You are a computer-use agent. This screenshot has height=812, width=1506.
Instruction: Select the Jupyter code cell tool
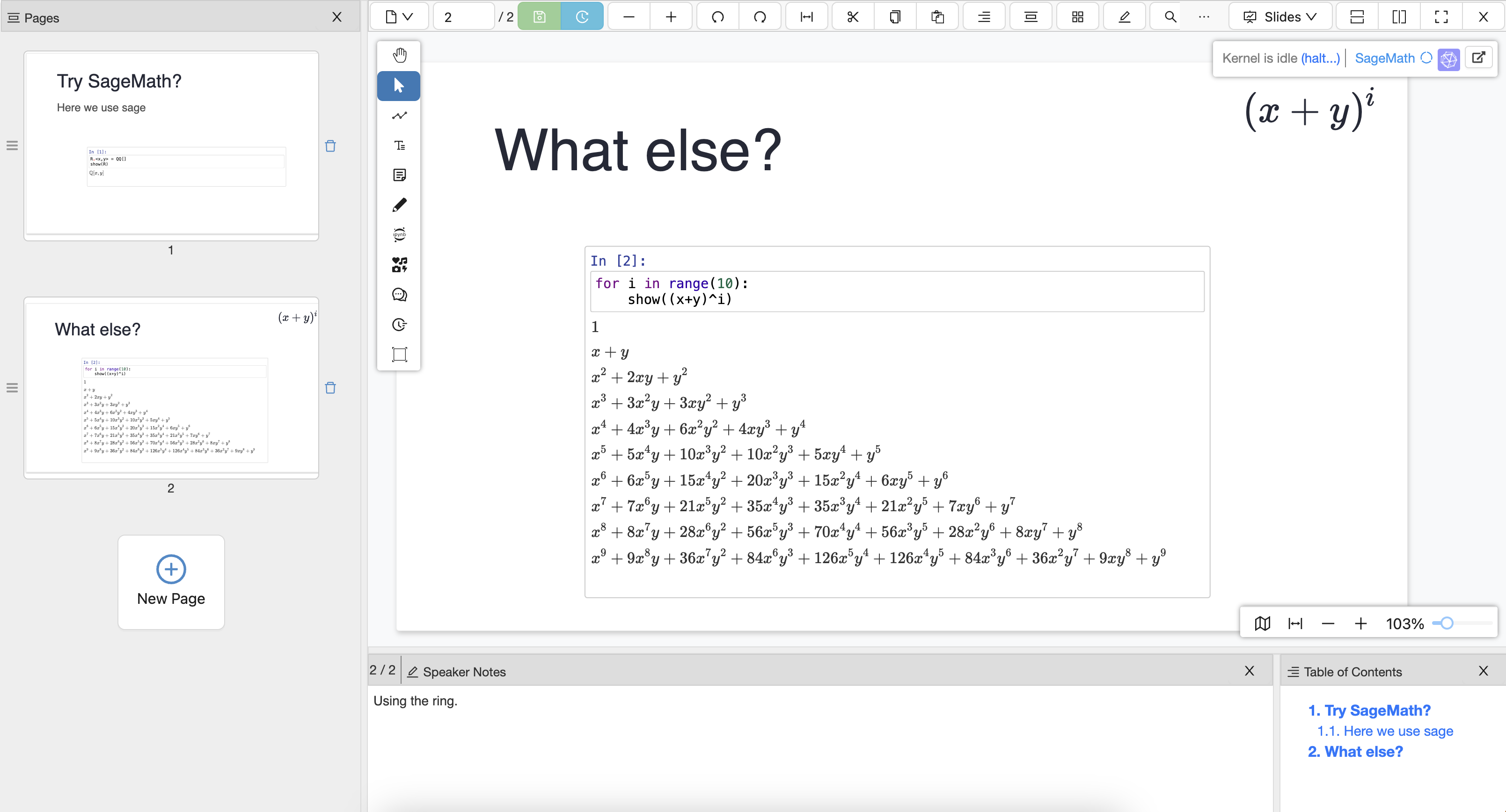coord(399,235)
